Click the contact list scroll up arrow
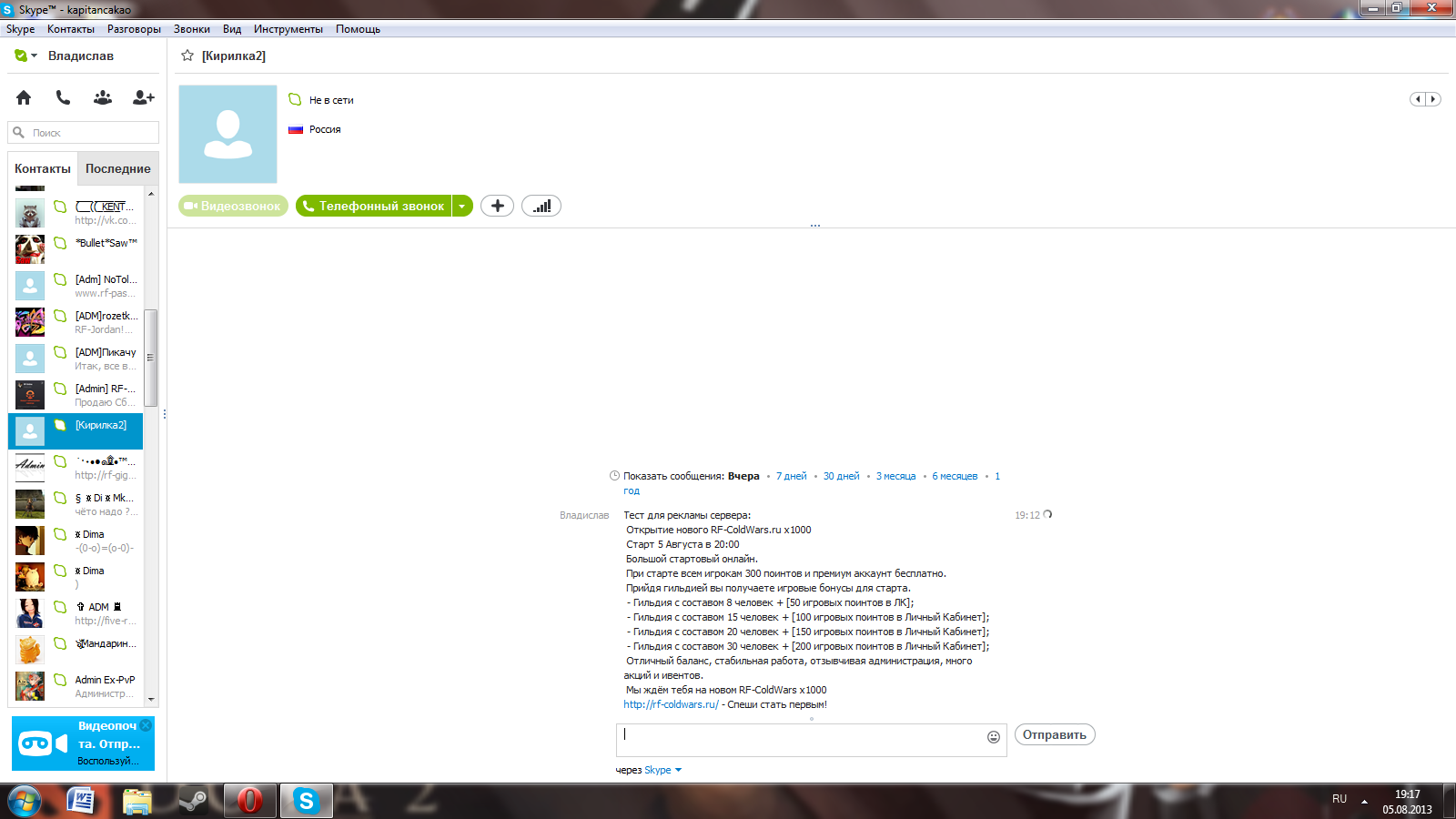The height and width of the screenshot is (819, 1456). tap(151, 194)
